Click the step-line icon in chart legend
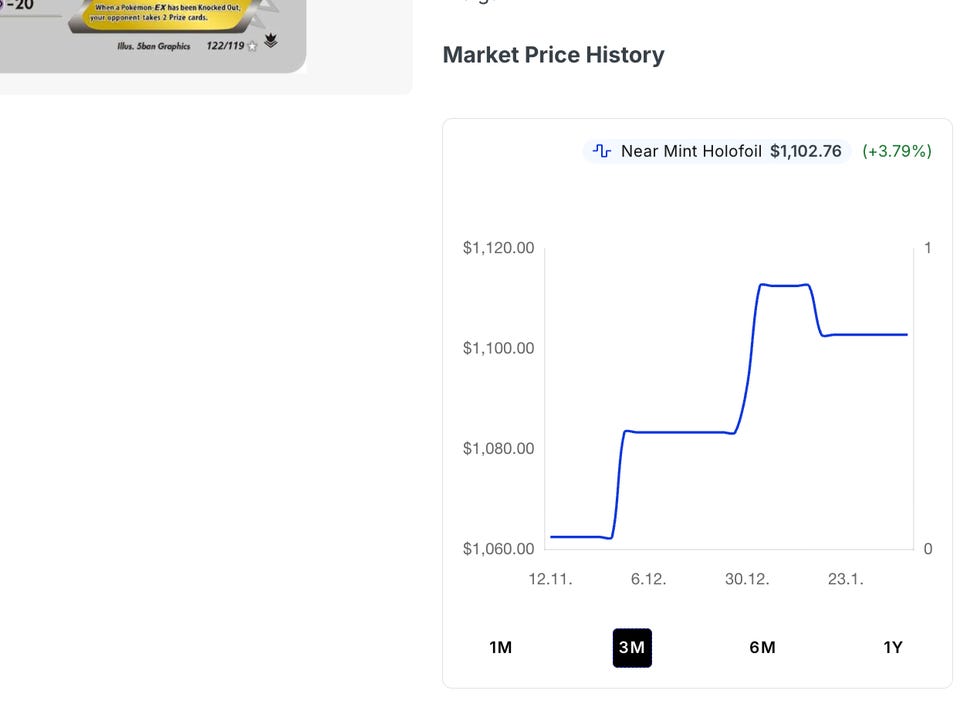 coord(601,151)
